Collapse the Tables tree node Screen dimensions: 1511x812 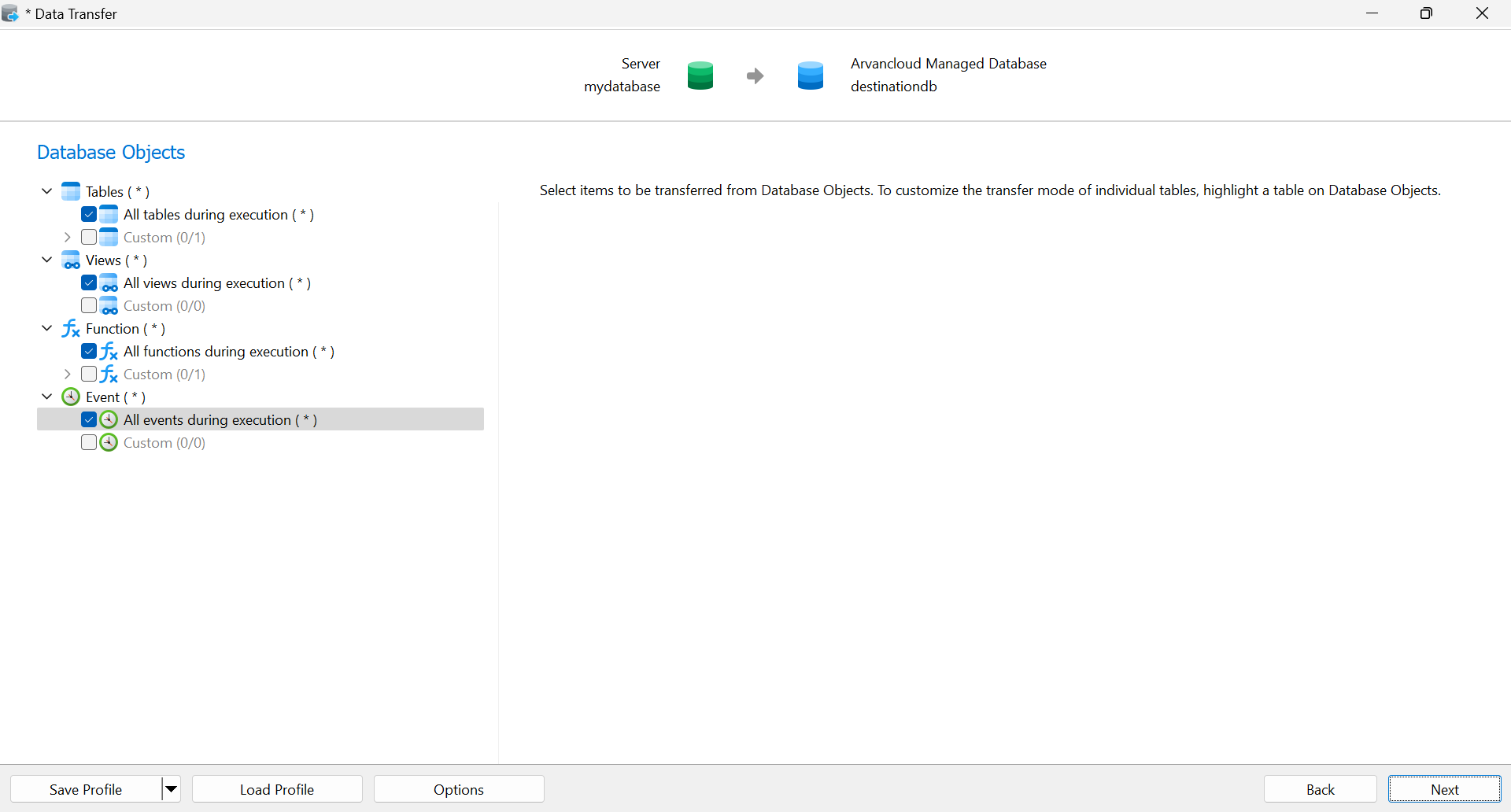47,191
